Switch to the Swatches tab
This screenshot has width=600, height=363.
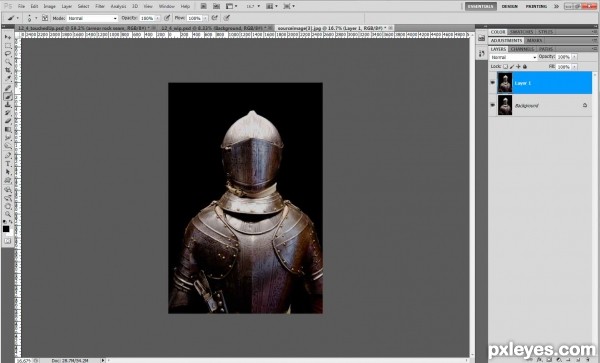[521, 32]
